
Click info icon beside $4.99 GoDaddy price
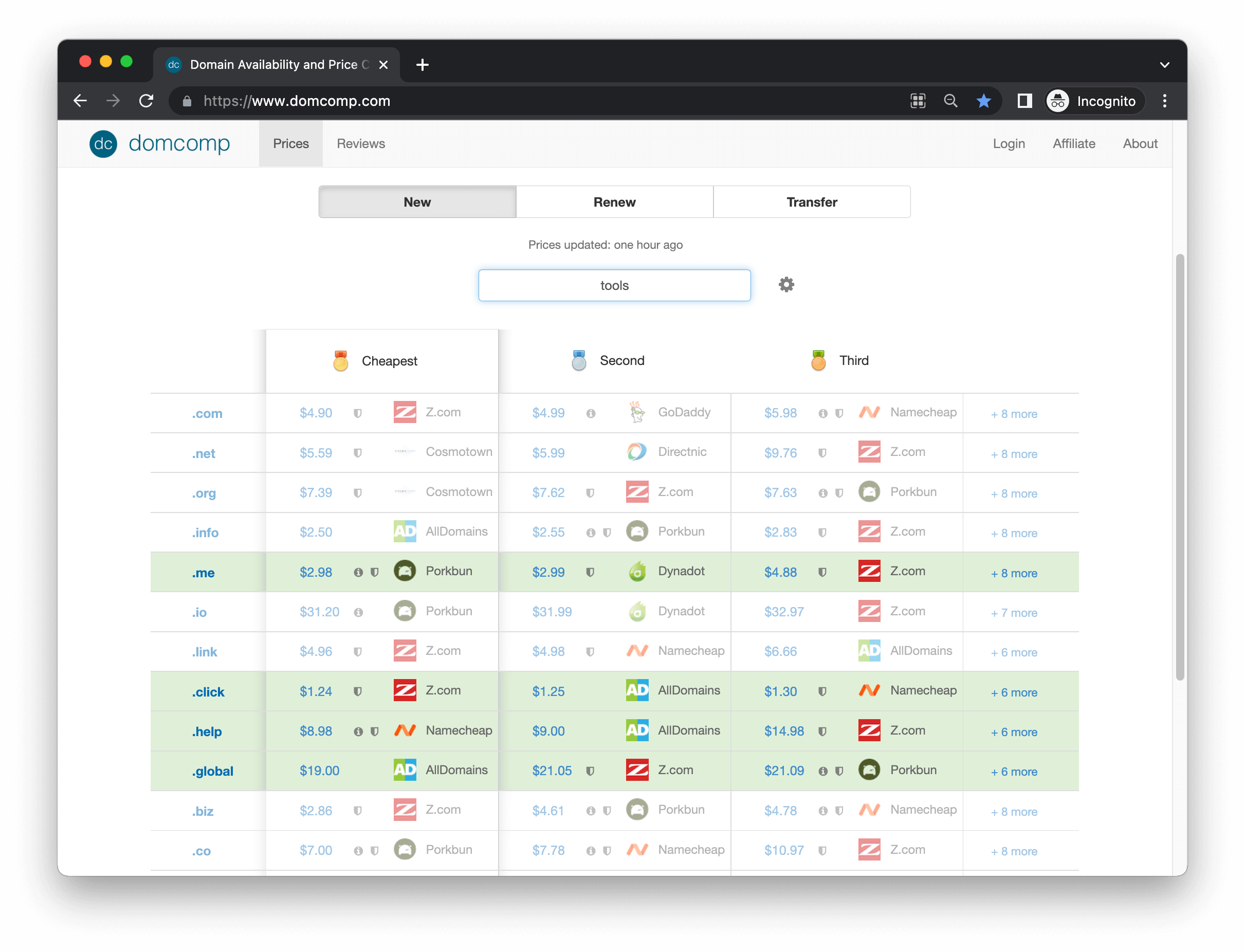591,413
